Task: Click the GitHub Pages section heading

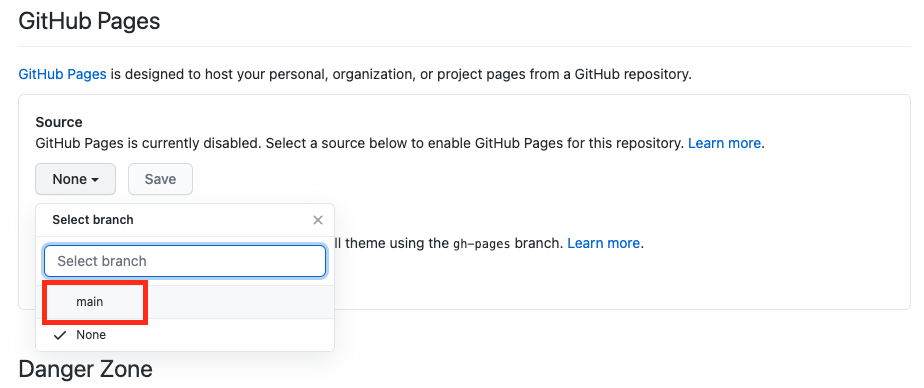Action: pos(89,21)
